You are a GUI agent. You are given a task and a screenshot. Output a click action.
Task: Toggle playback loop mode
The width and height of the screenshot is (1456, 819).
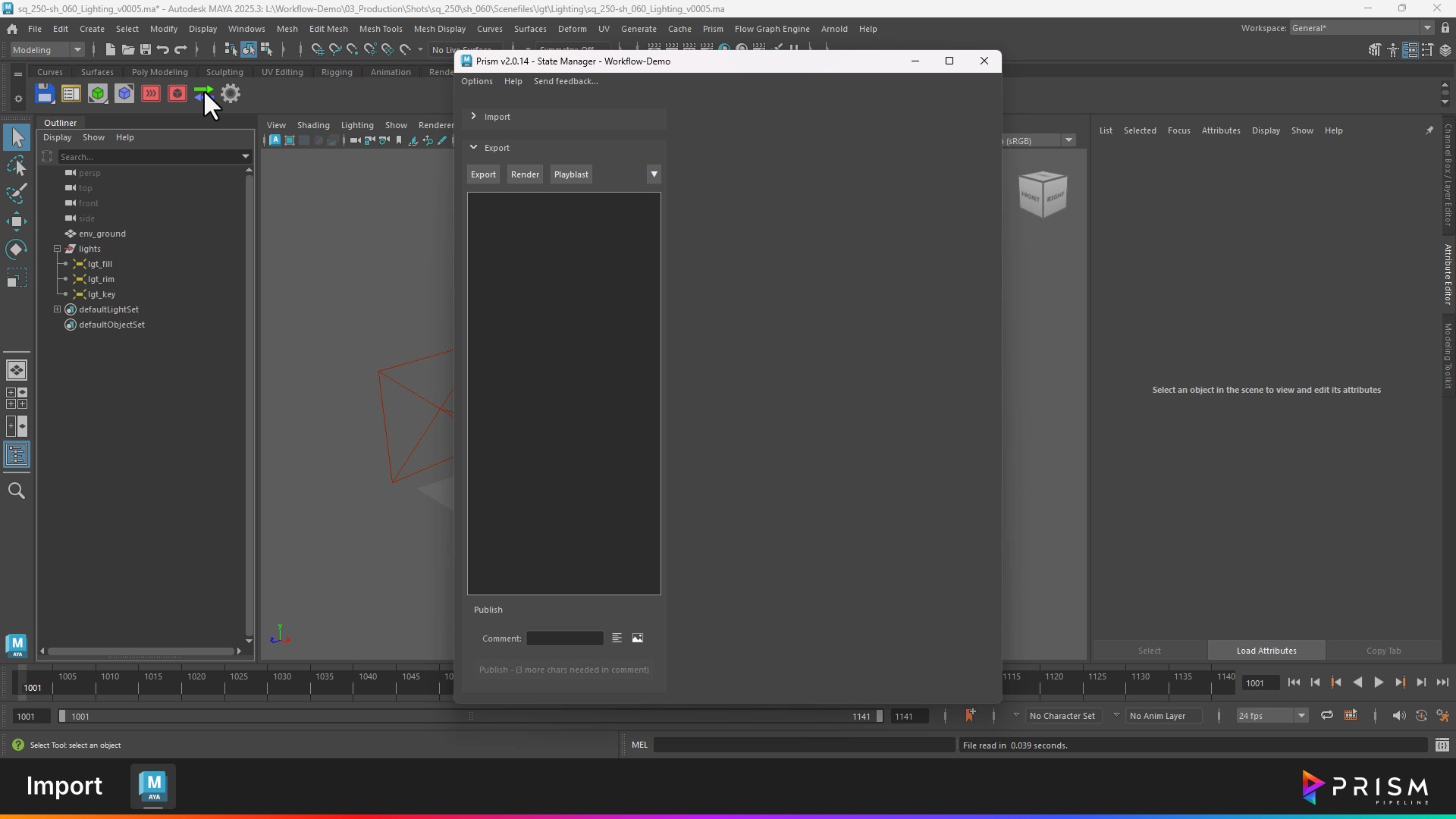coord(1326,715)
